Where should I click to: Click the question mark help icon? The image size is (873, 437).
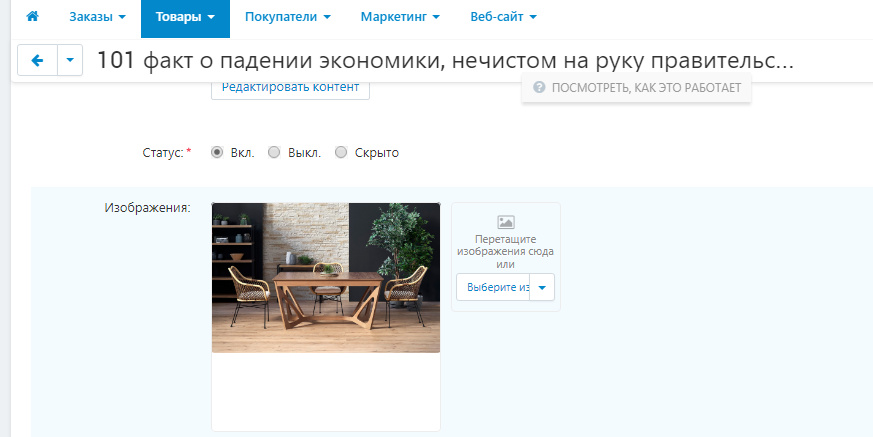click(539, 88)
